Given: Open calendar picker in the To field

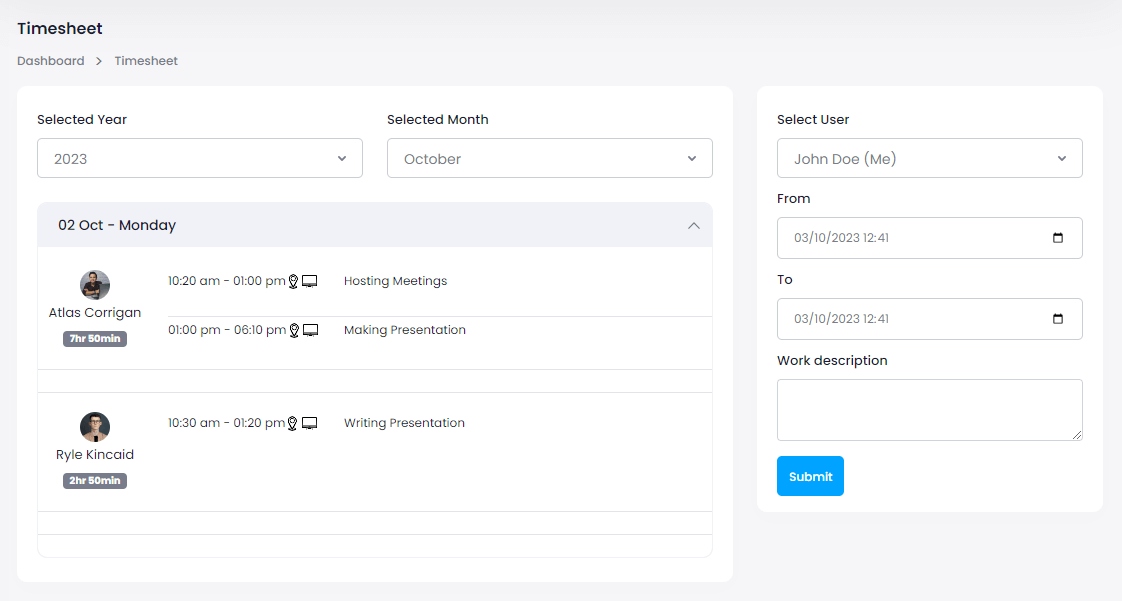Looking at the screenshot, I should 1058,319.
